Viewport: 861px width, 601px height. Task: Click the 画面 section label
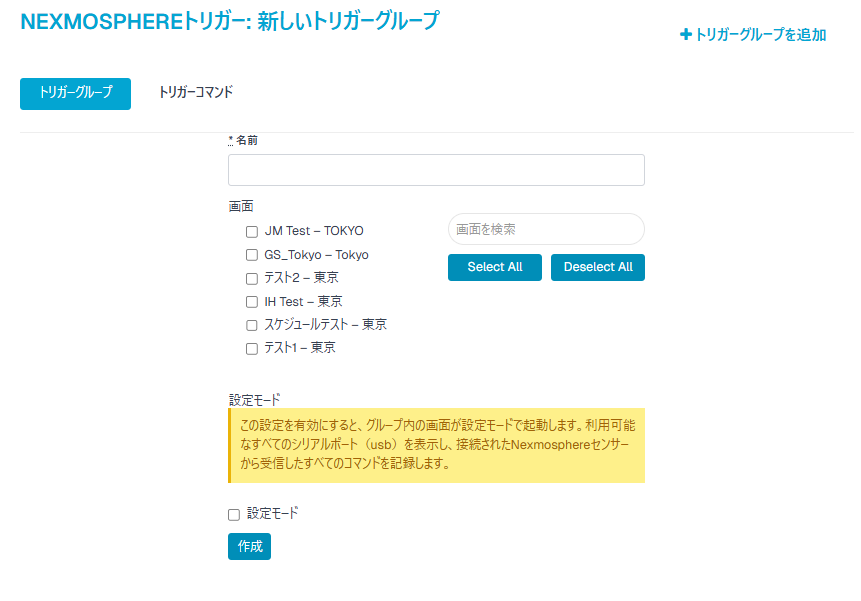point(241,206)
